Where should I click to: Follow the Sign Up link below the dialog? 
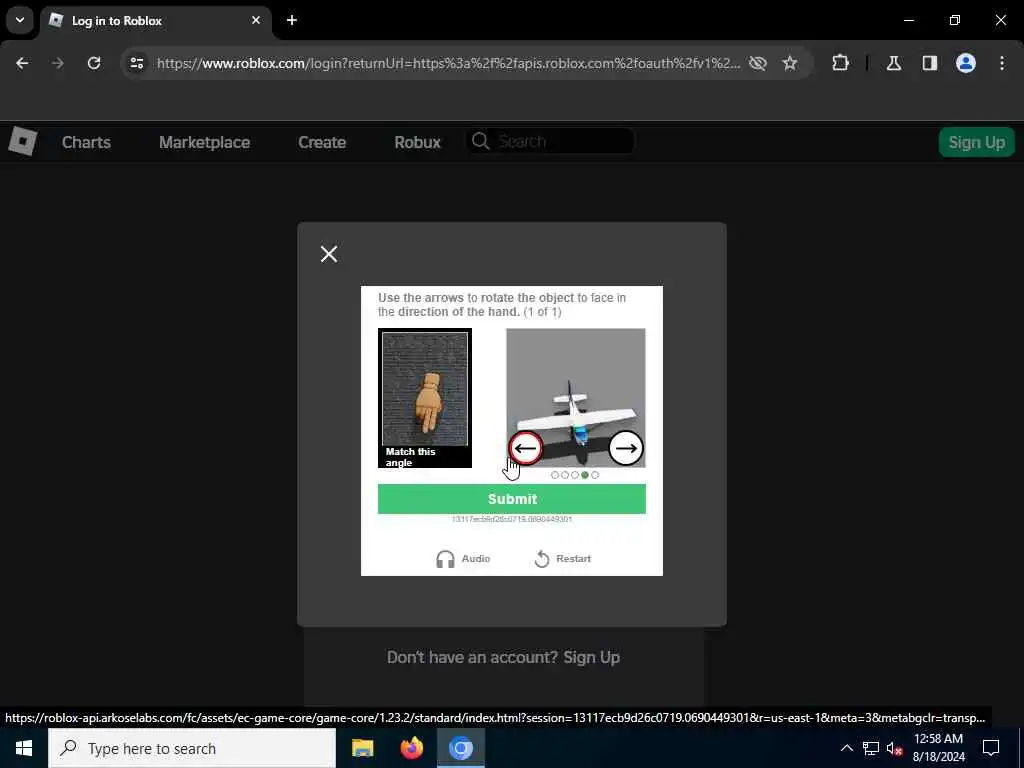[591, 657]
